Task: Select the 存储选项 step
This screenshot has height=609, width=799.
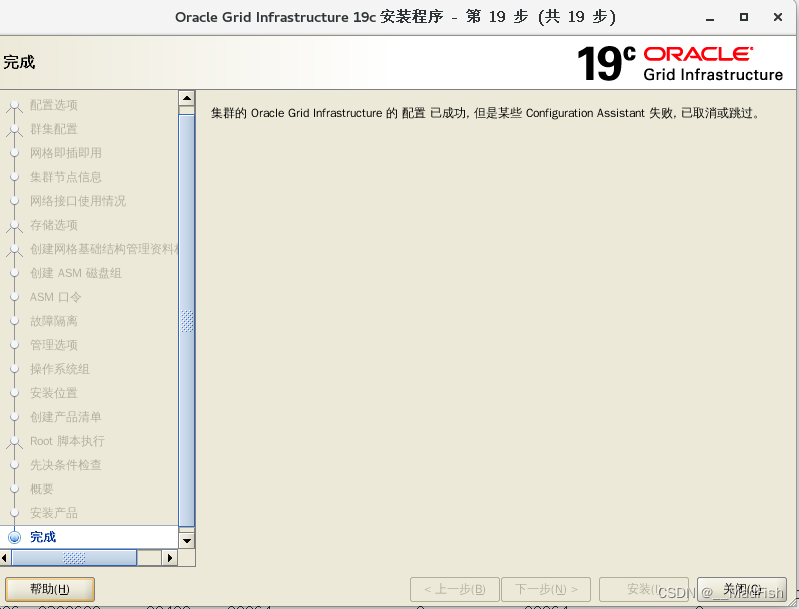Action: pos(54,225)
